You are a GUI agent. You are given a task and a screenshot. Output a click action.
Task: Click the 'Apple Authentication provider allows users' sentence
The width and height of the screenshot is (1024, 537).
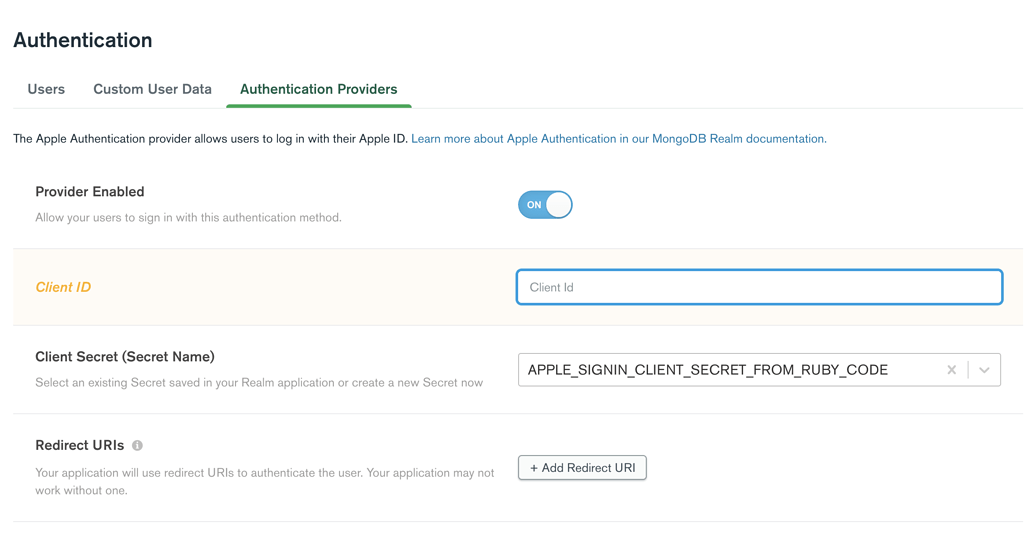tap(210, 139)
